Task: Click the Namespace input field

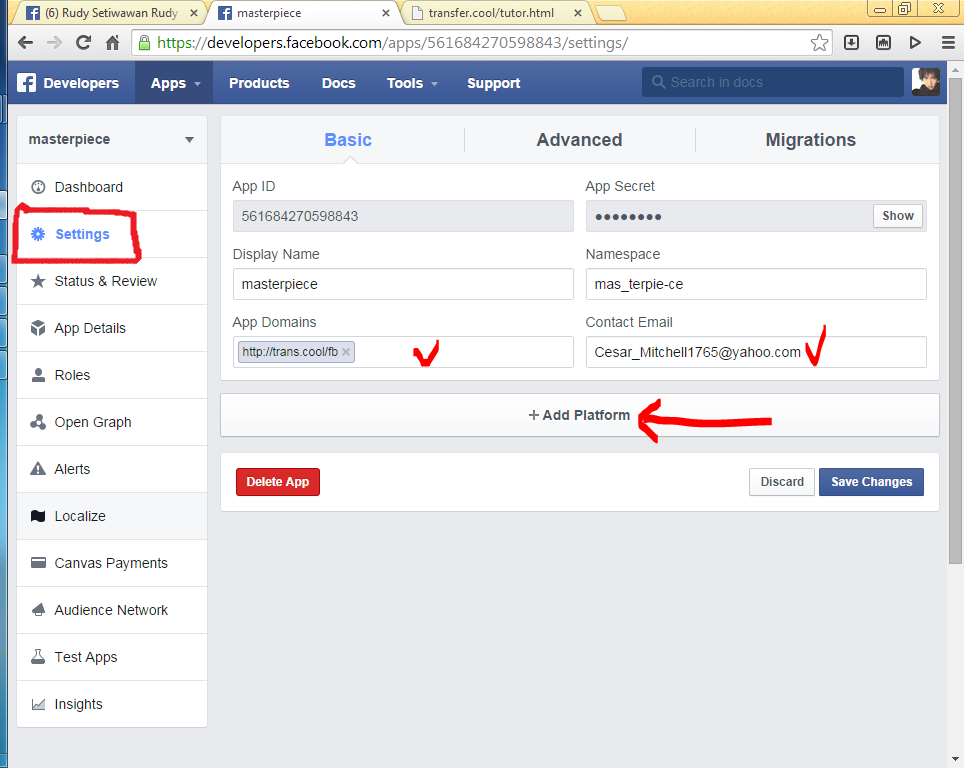Action: click(x=756, y=284)
